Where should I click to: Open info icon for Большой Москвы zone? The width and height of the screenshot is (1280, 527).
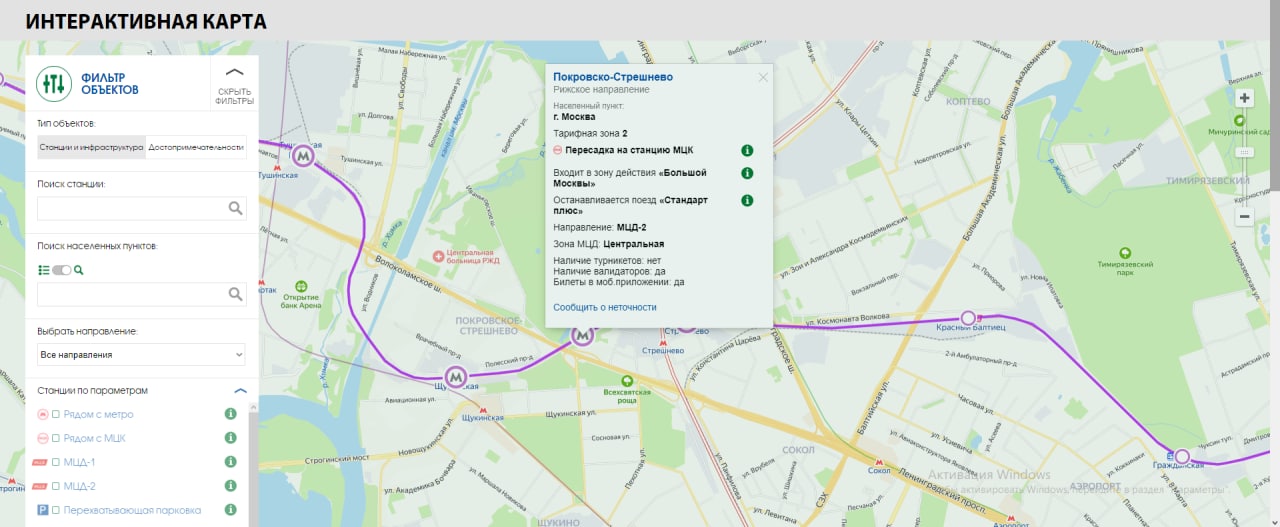click(747, 173)
